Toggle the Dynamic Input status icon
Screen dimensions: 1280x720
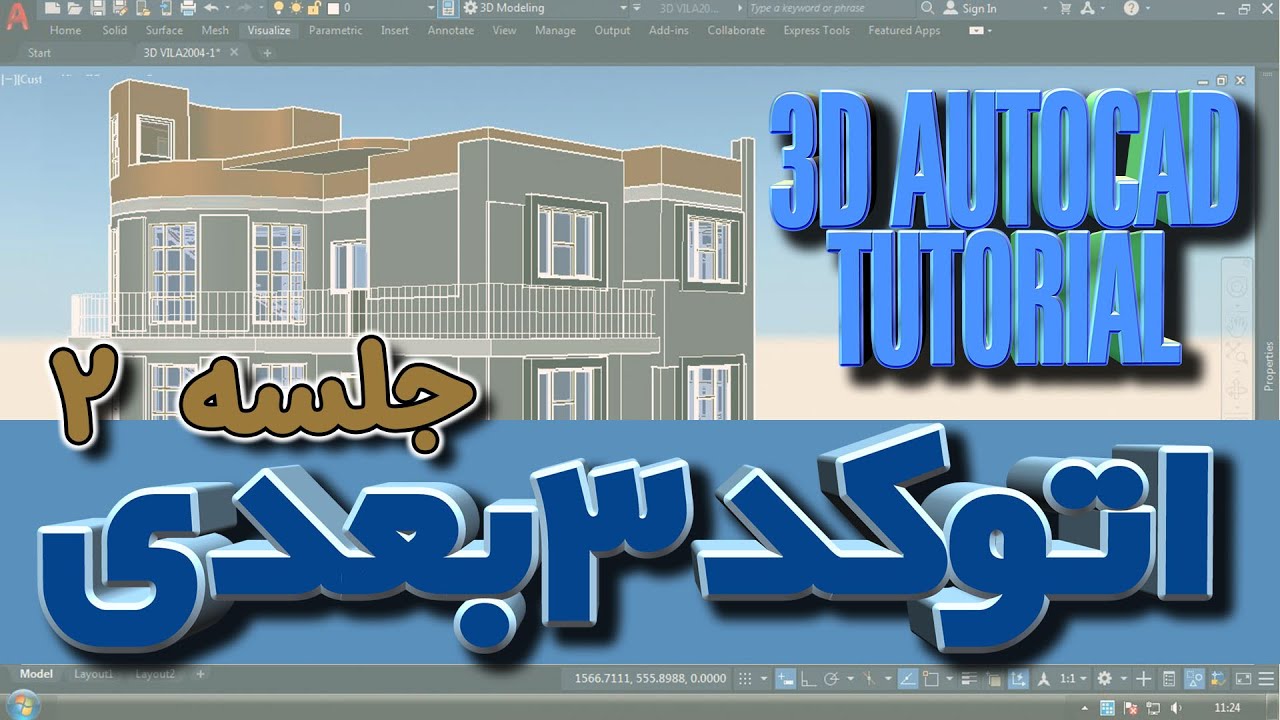pos(786,679)
